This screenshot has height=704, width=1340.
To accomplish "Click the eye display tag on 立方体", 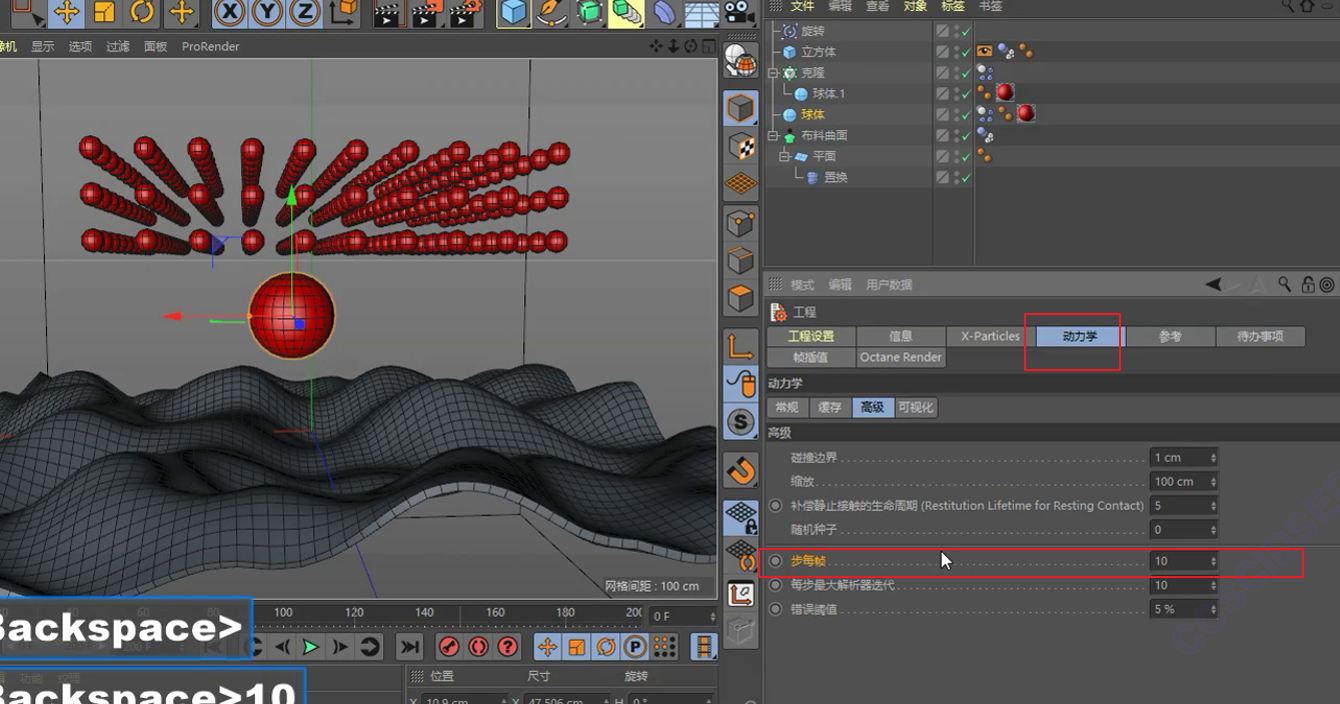I will 985,52.
